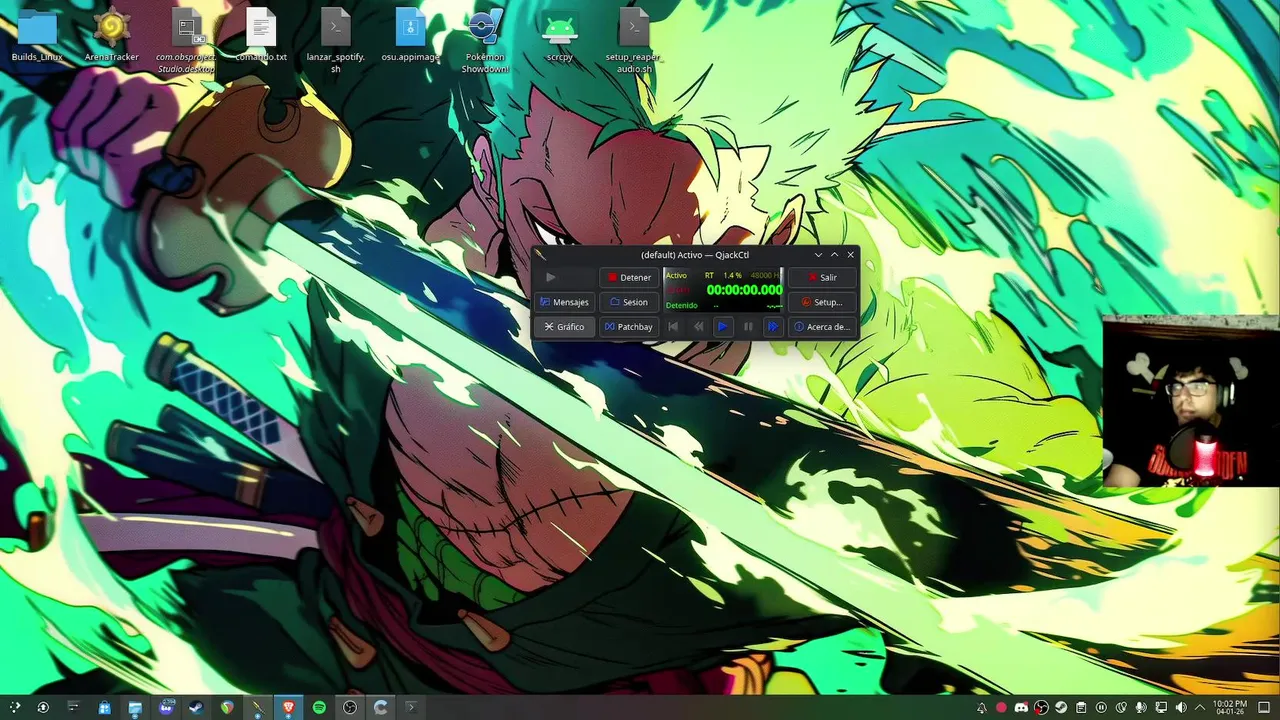The image size is (1280, 720).
Task: Click the tray icon left of the microphone
Action: [1121, 708]
